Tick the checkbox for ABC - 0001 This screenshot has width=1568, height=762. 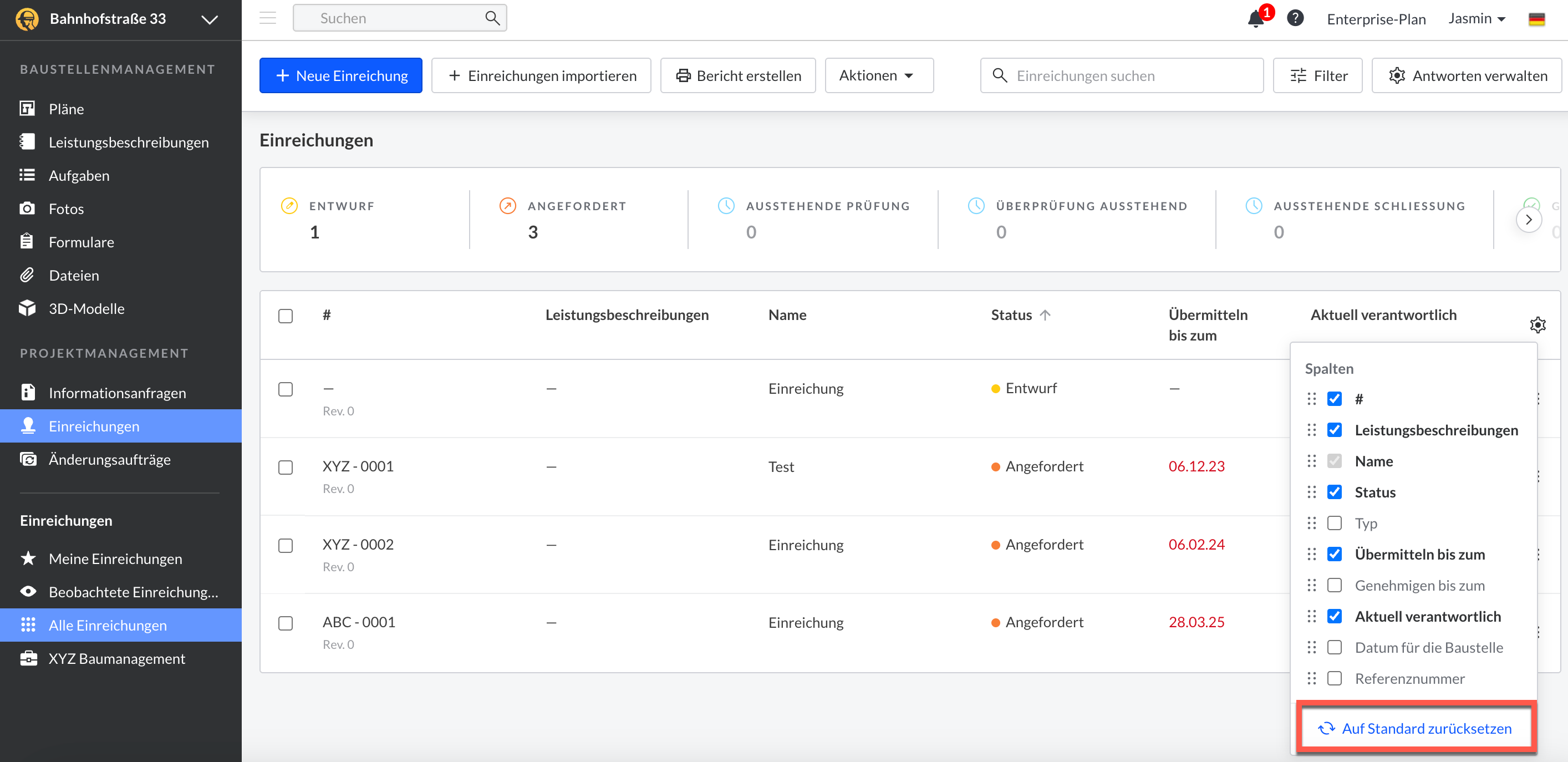[286, 623]
